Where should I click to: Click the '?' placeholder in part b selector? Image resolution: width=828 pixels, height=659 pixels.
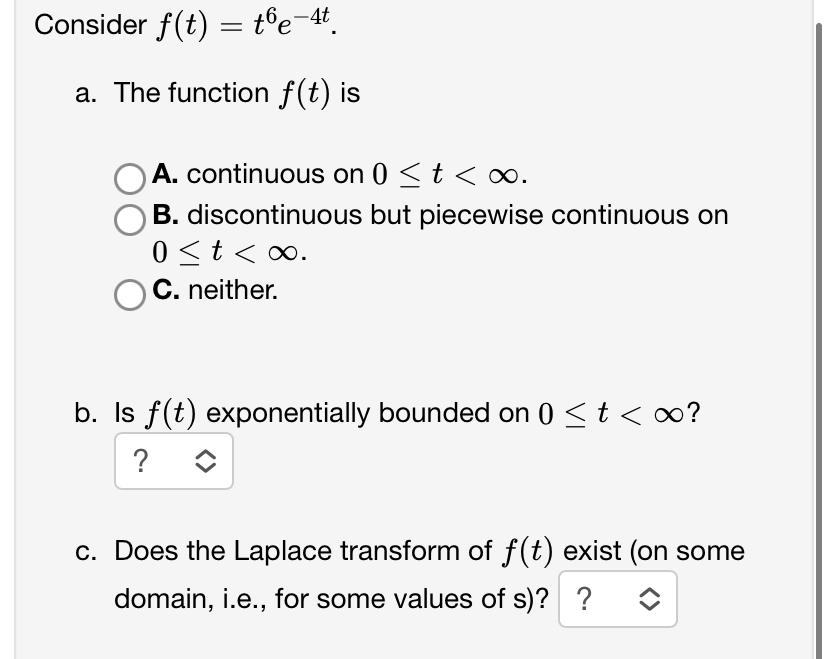click(143, 461)
